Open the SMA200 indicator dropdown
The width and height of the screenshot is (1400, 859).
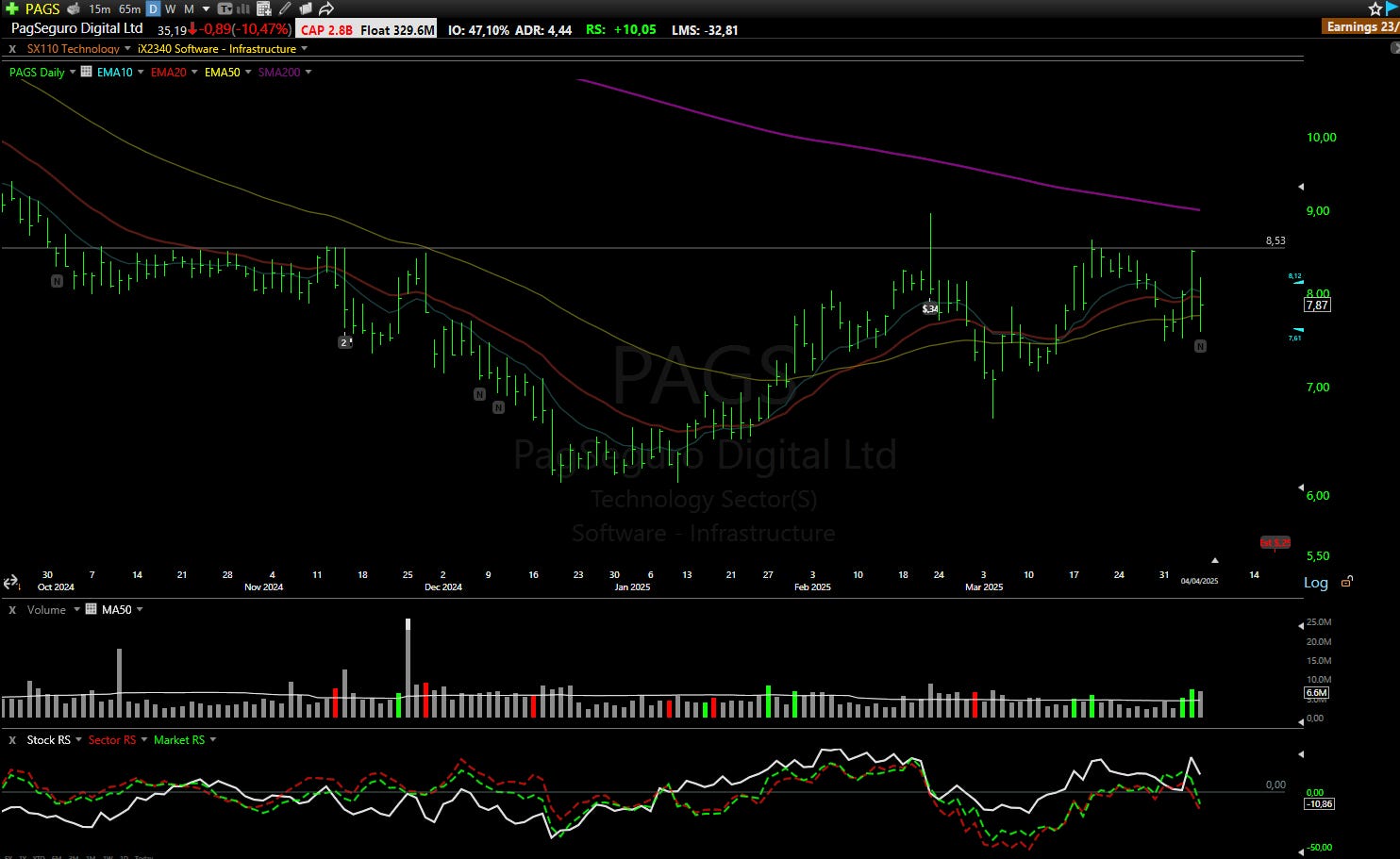[308, 72]
